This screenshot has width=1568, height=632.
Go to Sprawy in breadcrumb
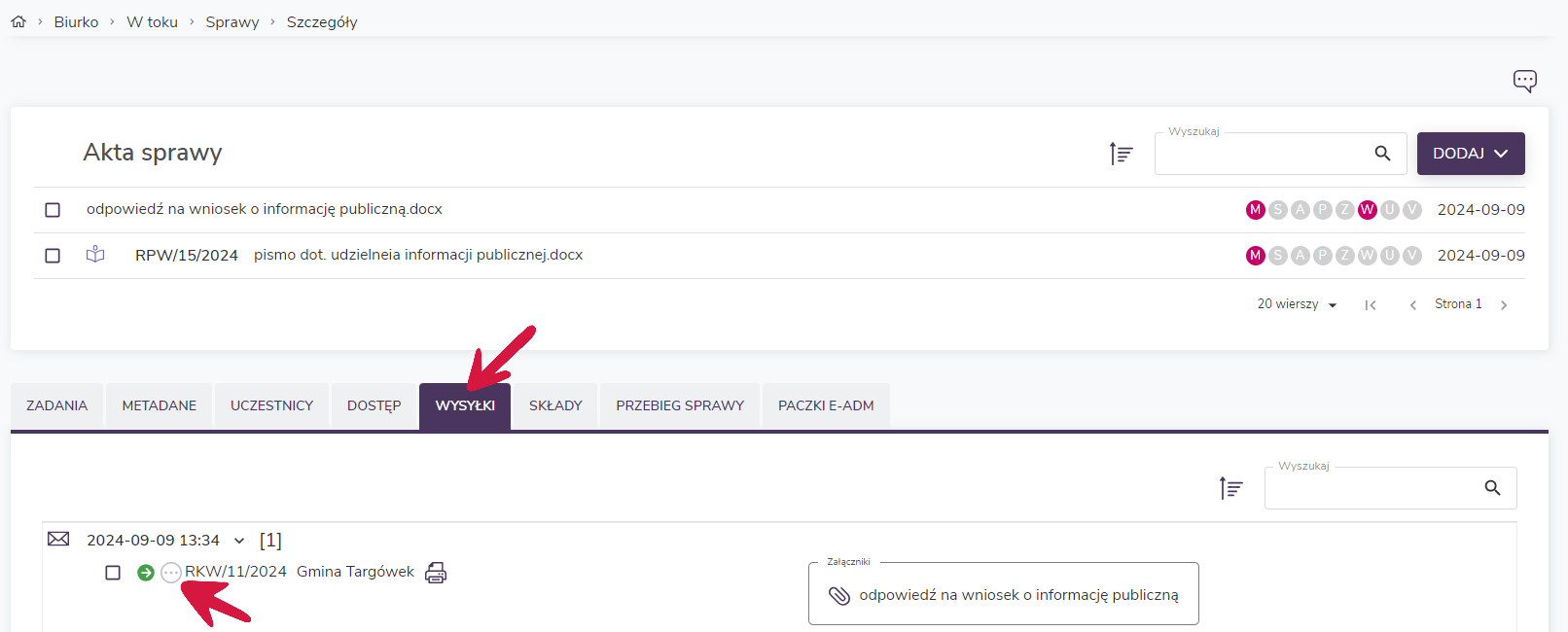pos(232,21)
